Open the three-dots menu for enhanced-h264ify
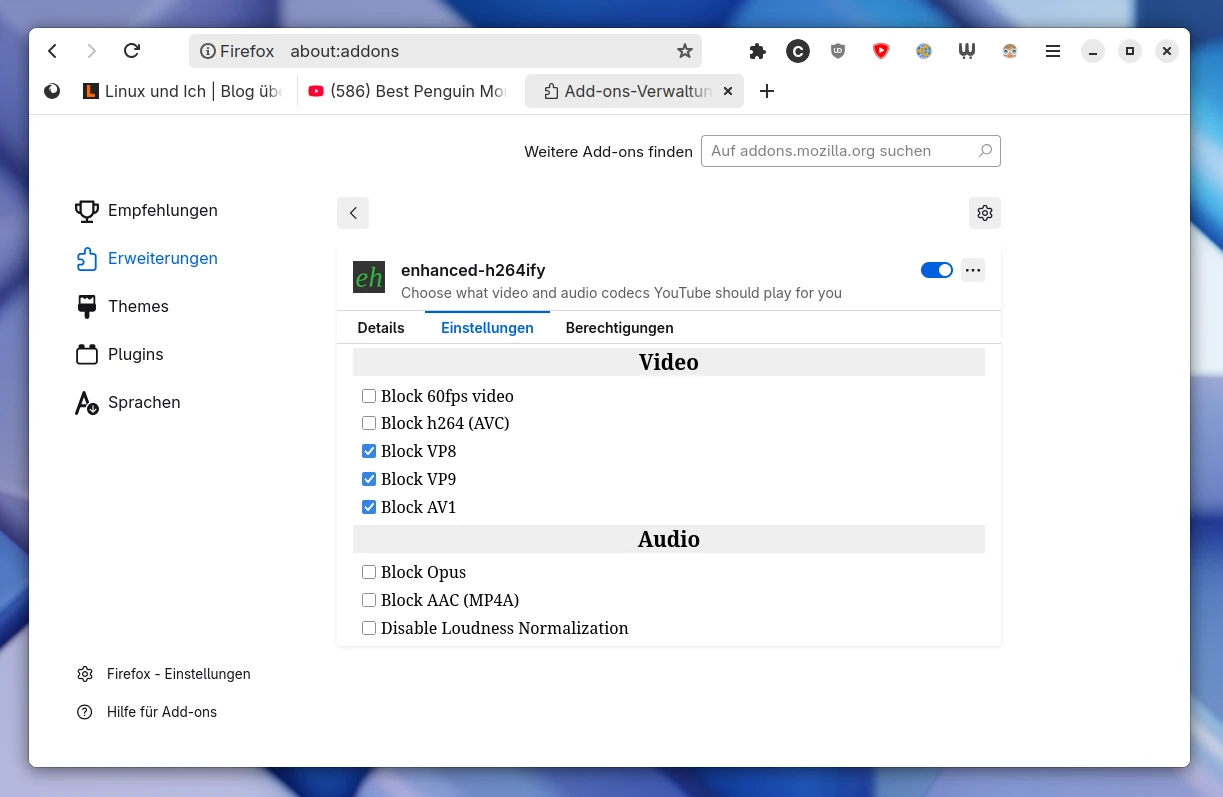 coord(972,270)
